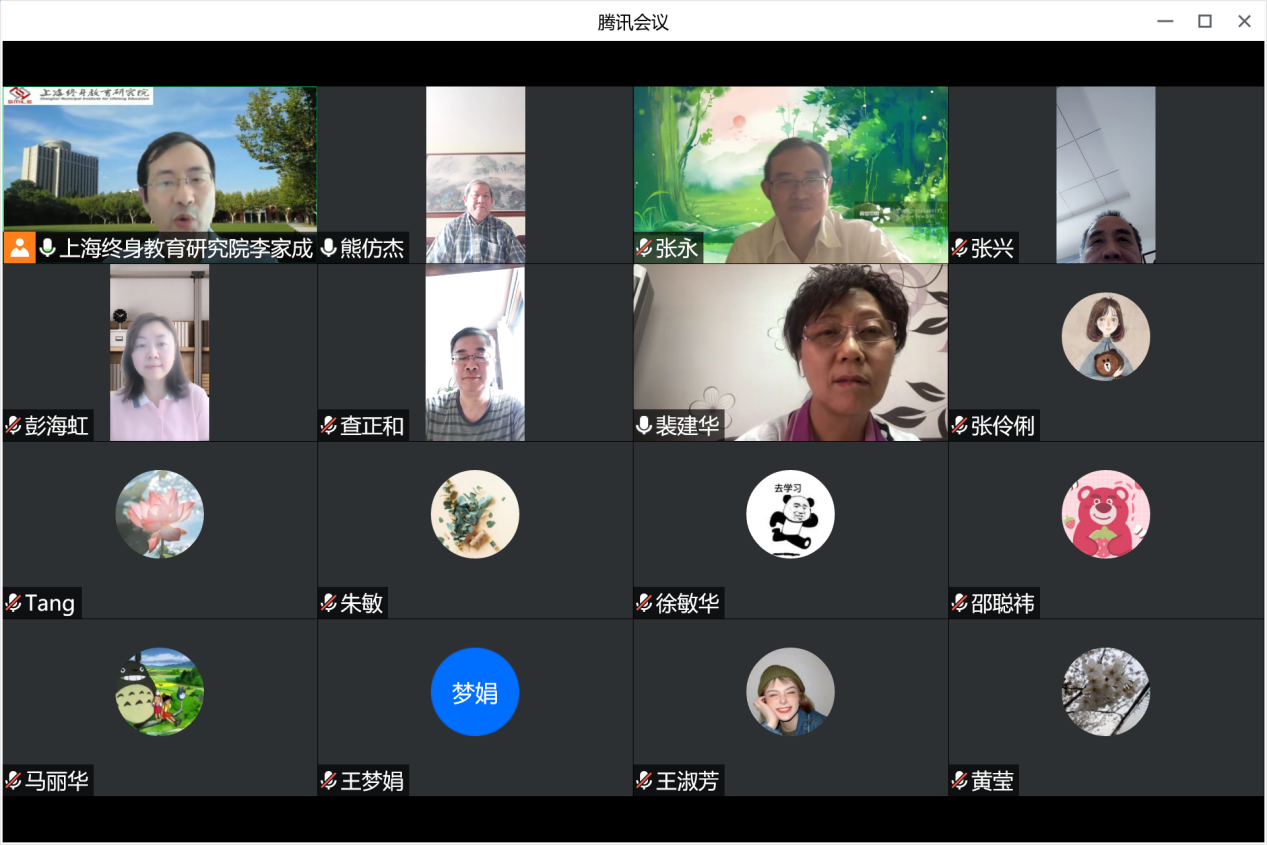1267x845 pixels.
Task: Click the microphone icon next to 熊仿杰
Action: (329, 248)
